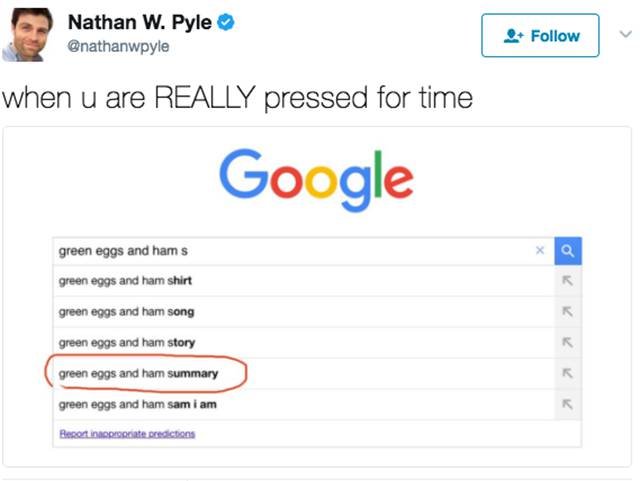640x481 pixels.
Task: Fill search with shirt suggestion arrow
Action: [567, 281]
